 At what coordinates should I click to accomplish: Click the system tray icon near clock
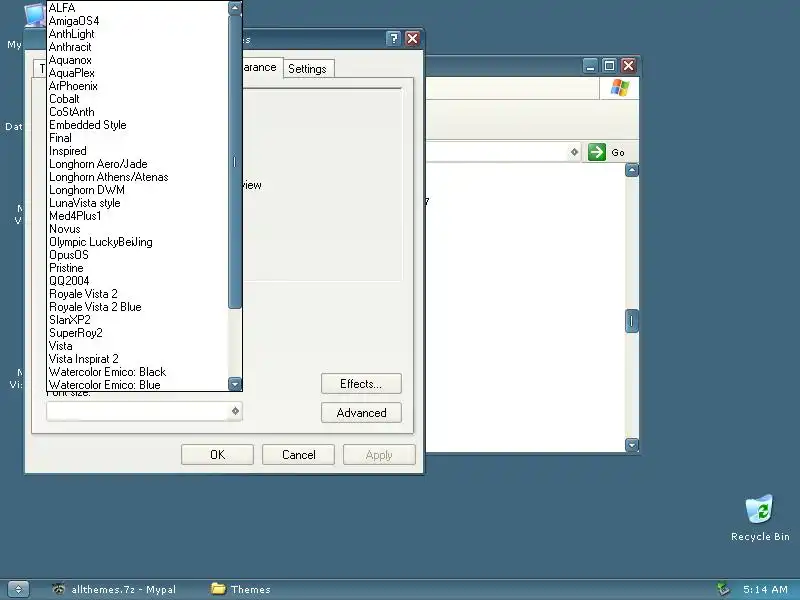(x=723, y=589)
